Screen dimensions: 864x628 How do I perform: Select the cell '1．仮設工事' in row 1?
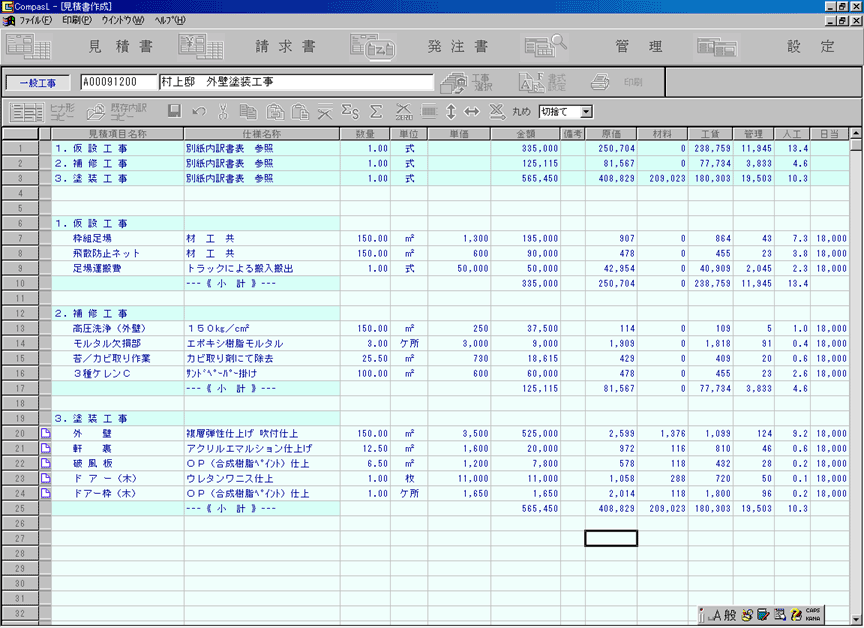[117, 149]
